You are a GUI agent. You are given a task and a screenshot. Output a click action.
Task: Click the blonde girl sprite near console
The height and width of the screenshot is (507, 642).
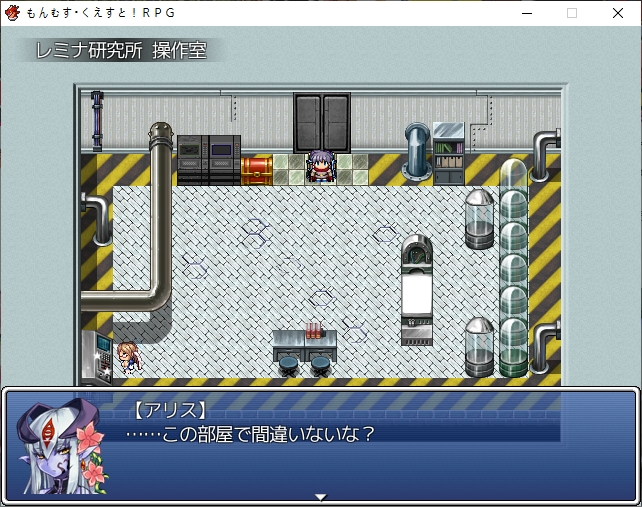[x=129, y=358]
